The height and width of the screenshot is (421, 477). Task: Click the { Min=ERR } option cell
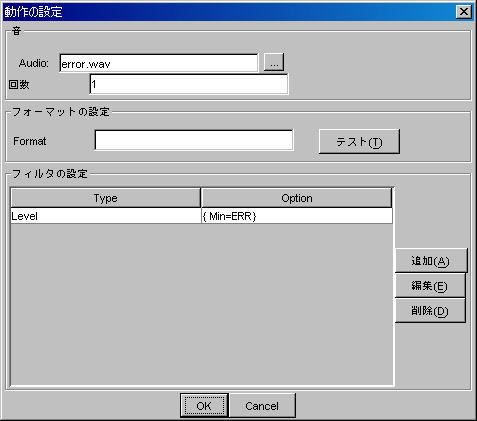(x=297, y=216)
